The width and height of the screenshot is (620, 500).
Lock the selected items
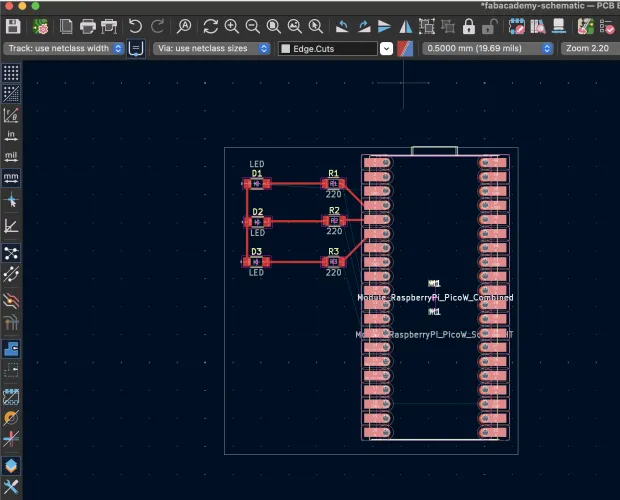coord(469,26)
